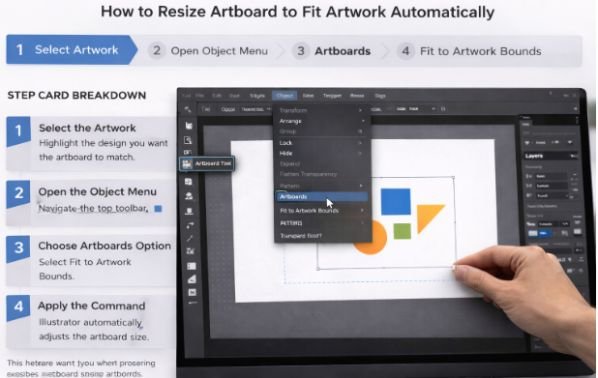Open the Choose Artboards Option step card

(90, 261)
